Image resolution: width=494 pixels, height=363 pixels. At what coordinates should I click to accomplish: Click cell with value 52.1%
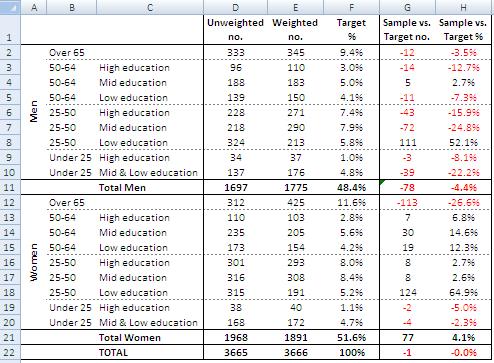point(463,142)
